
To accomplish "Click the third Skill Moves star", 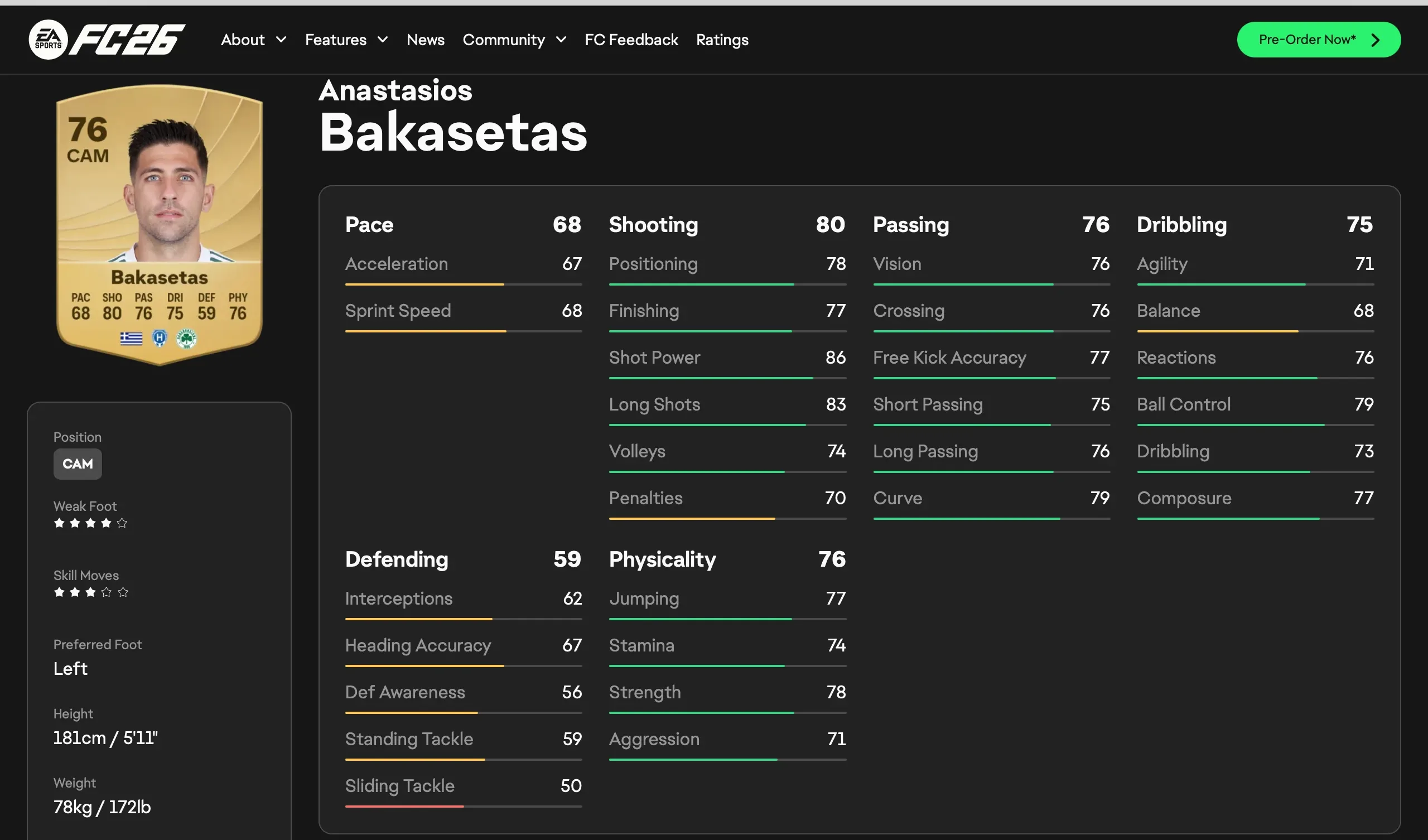I will [x=91, y=592].
